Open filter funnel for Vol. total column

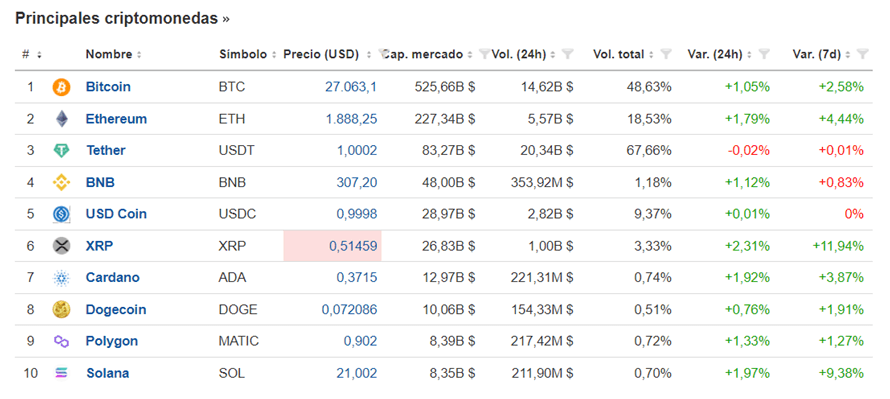[666, 54]
